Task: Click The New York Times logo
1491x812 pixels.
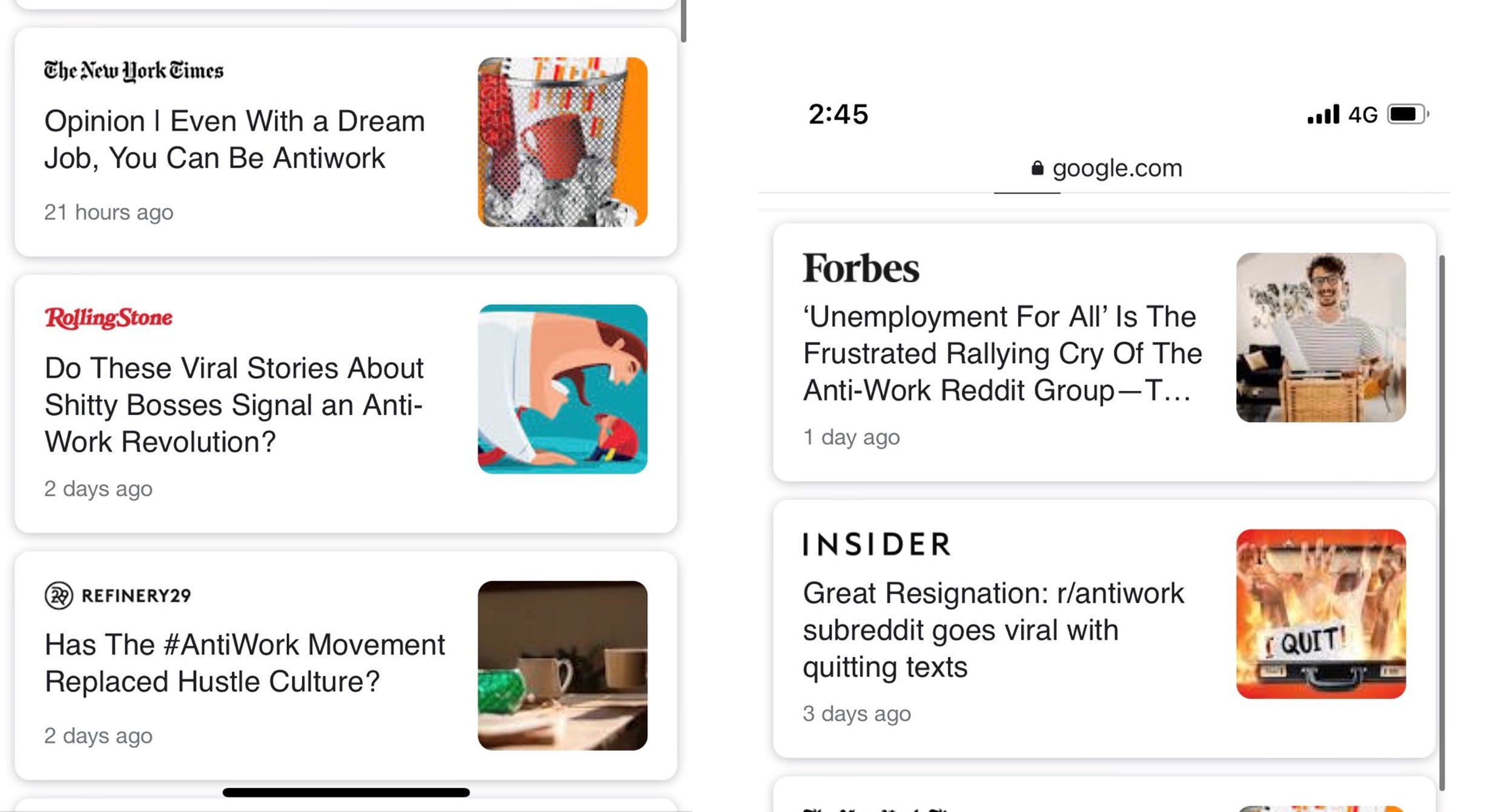Action: click(x=134, y=71)
